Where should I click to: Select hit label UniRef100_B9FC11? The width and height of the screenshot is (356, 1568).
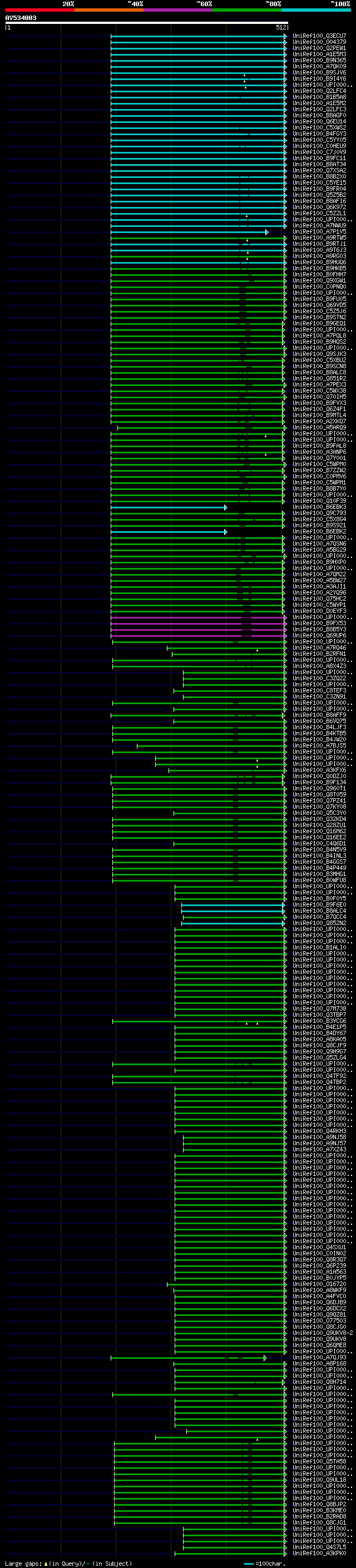319,159
